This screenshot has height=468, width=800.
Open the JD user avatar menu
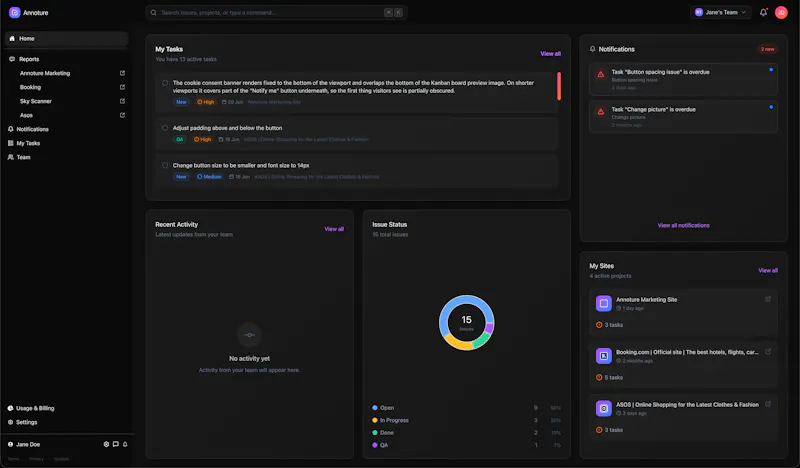click(781, 12)
